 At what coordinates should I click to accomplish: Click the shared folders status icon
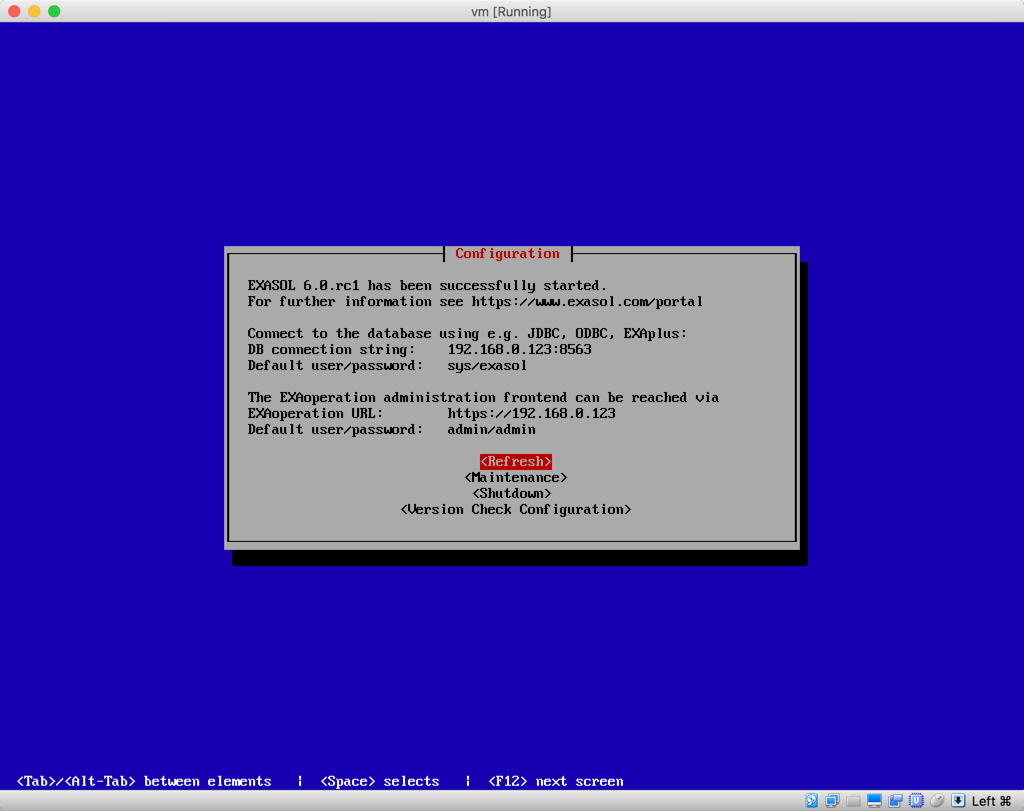coord(853,801)
